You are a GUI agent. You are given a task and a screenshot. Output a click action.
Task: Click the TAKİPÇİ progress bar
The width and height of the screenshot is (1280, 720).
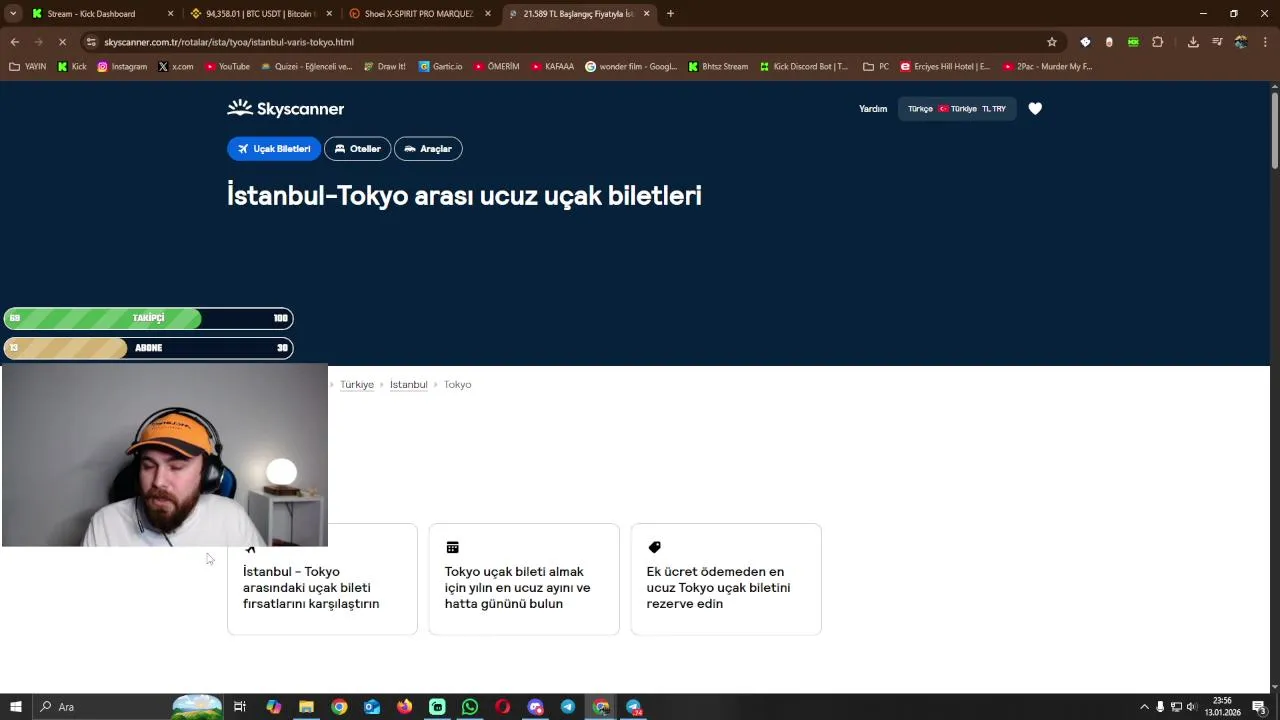[x=148, y=318]
